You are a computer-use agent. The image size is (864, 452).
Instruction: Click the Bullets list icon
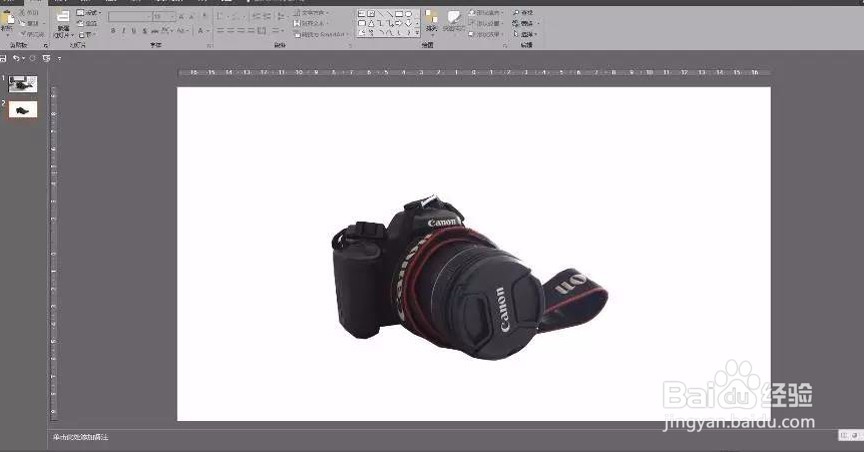click(219, 16)
